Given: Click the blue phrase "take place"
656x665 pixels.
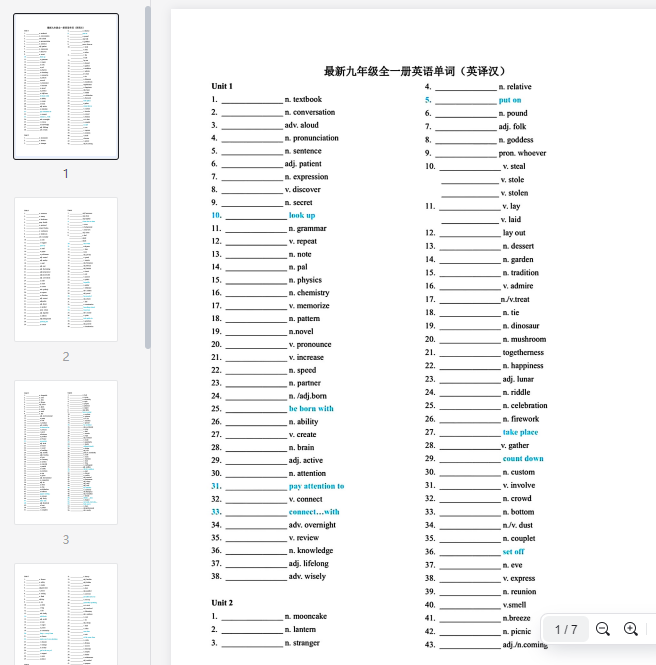Looking at the screenshot, I should coord(520,432).
